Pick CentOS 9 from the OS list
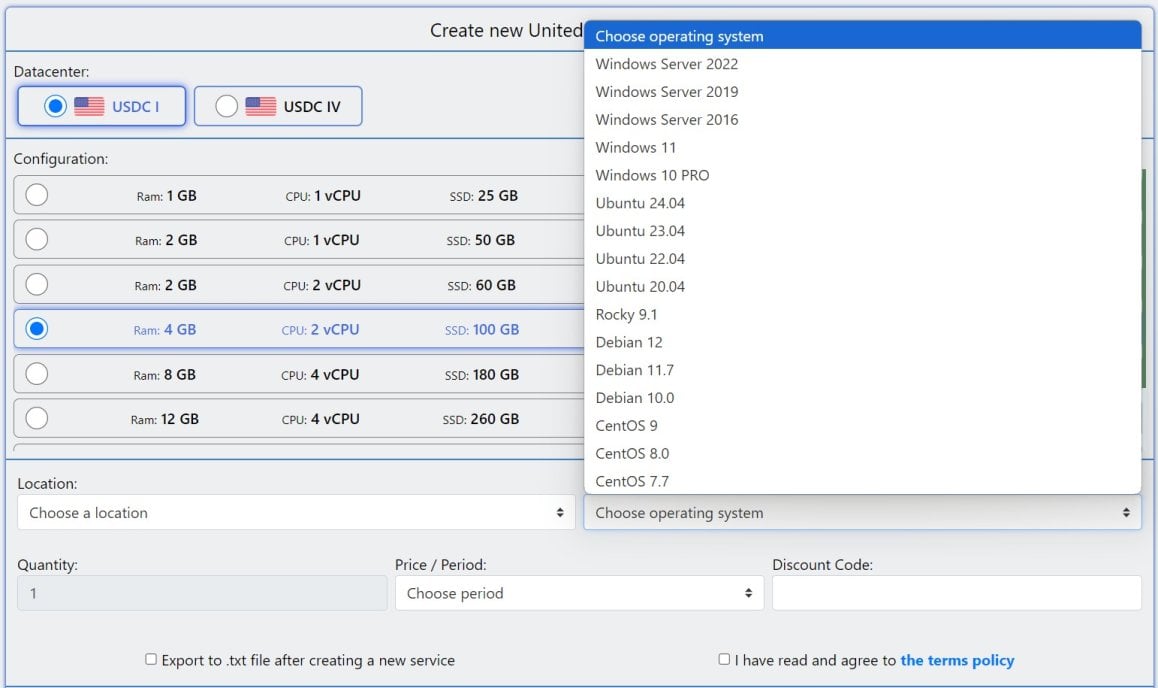 pos(863,425)
